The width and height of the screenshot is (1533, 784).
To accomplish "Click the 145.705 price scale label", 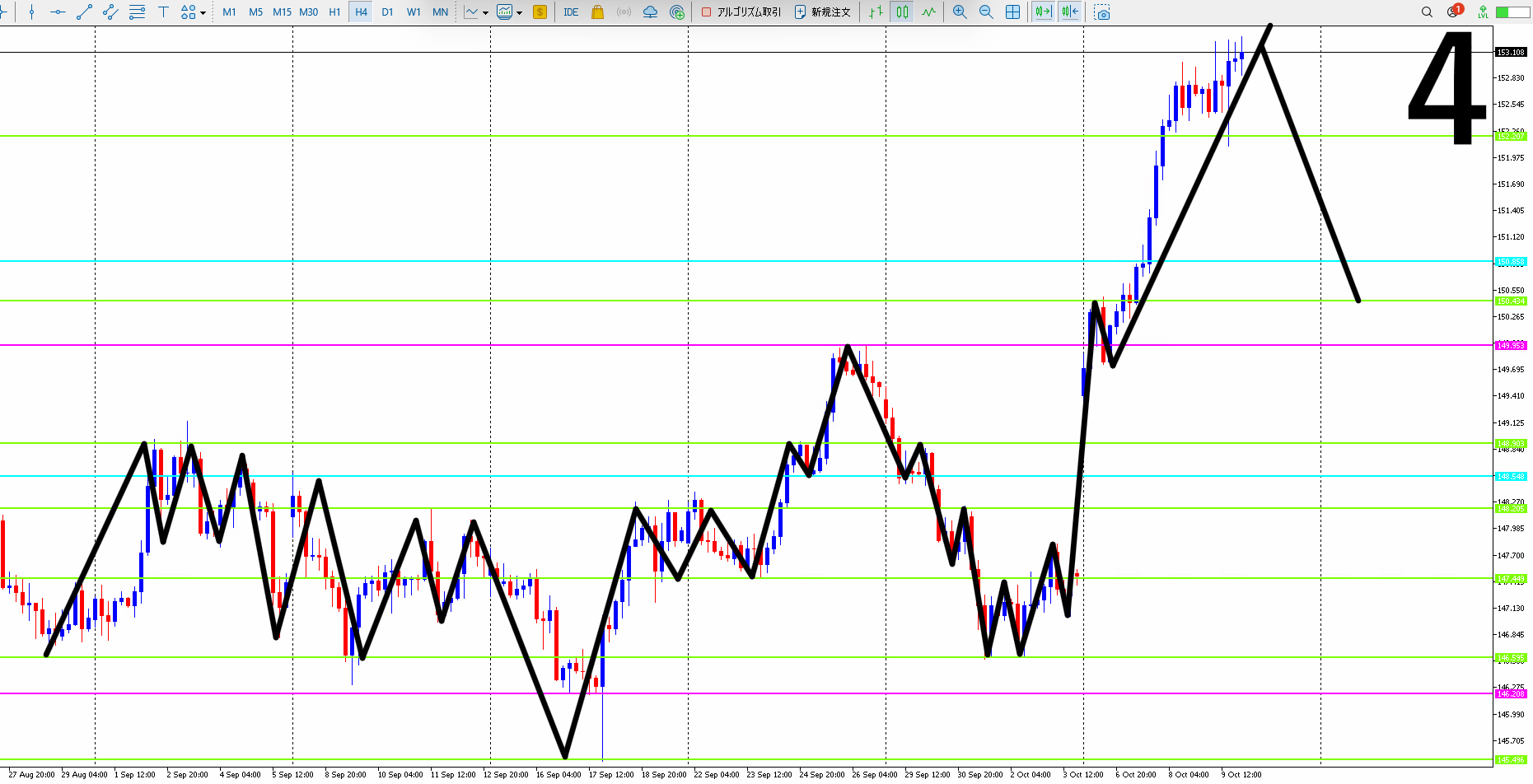I will (1511, 740).
